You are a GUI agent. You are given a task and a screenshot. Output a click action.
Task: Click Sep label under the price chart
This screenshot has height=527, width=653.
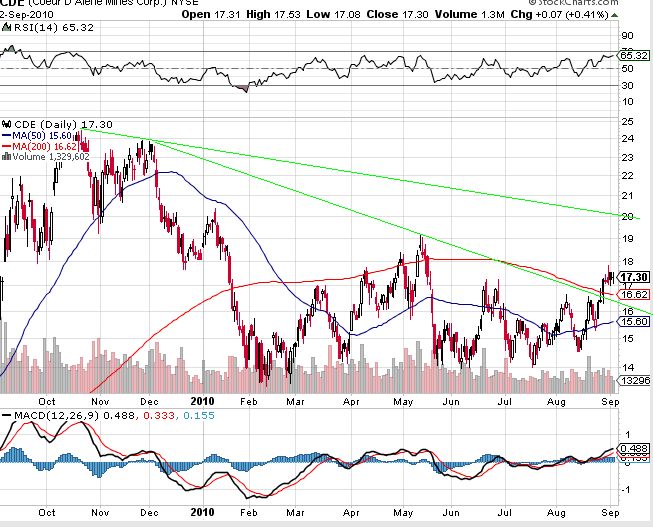coord(611,402)
